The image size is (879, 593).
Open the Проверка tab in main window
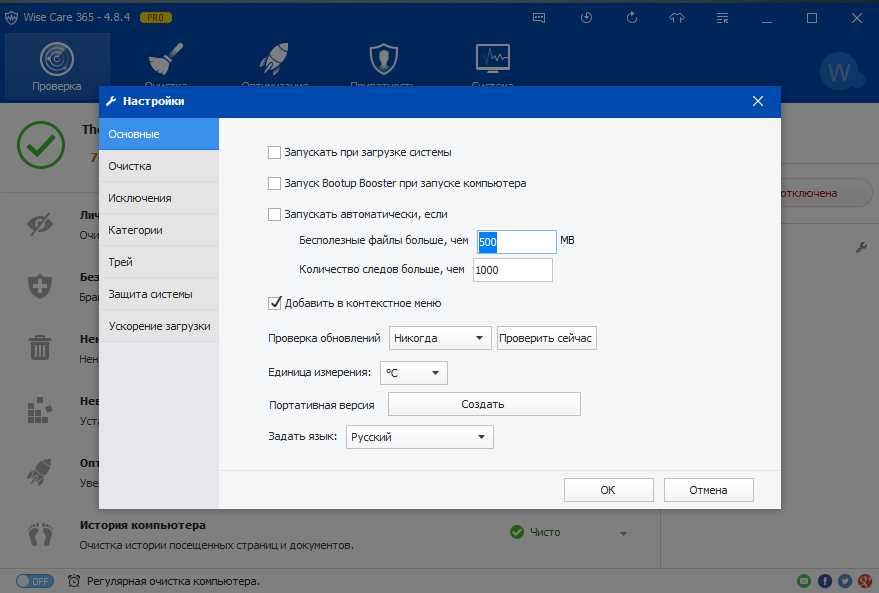click(57, 66)
